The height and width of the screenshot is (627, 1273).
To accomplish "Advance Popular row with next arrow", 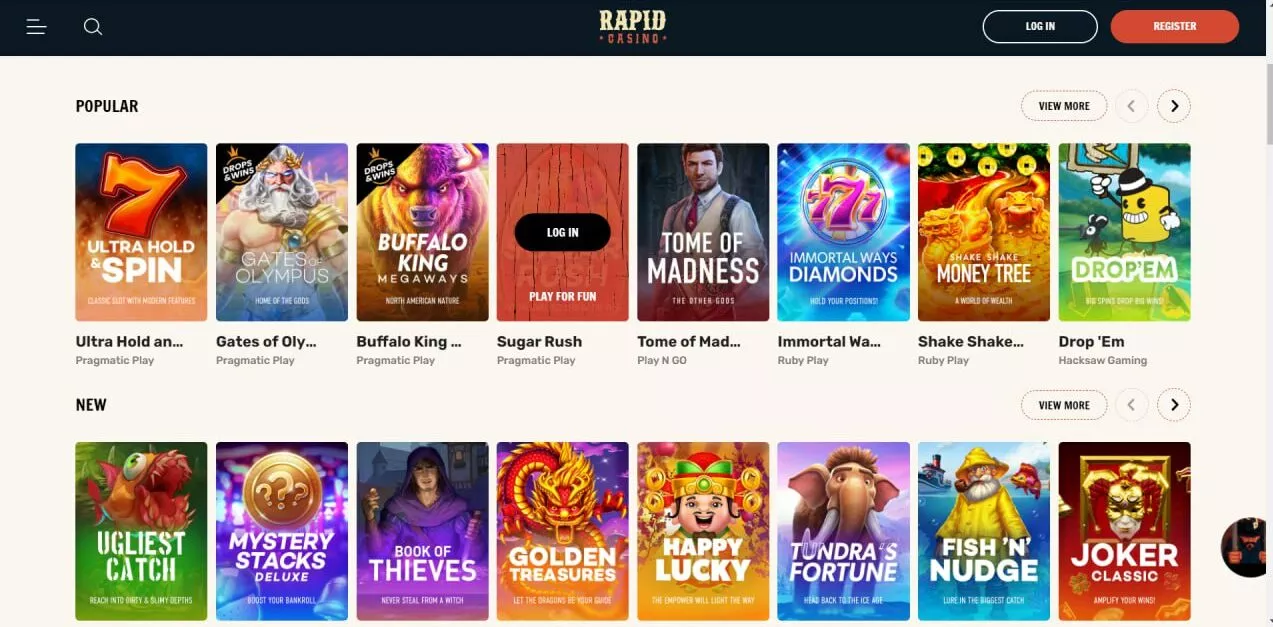I will tap(1174, 106).
